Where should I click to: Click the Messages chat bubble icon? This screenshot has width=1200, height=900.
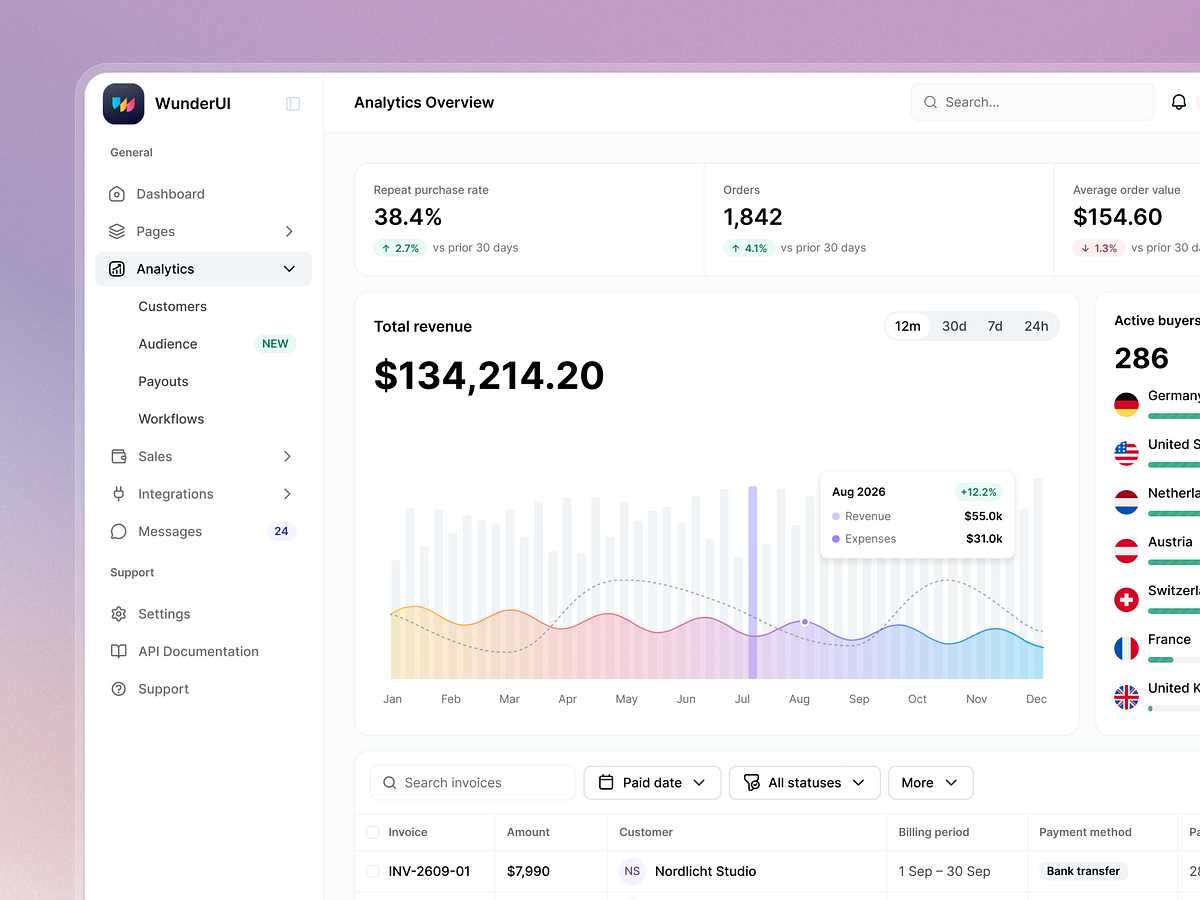tap(119, 531)
